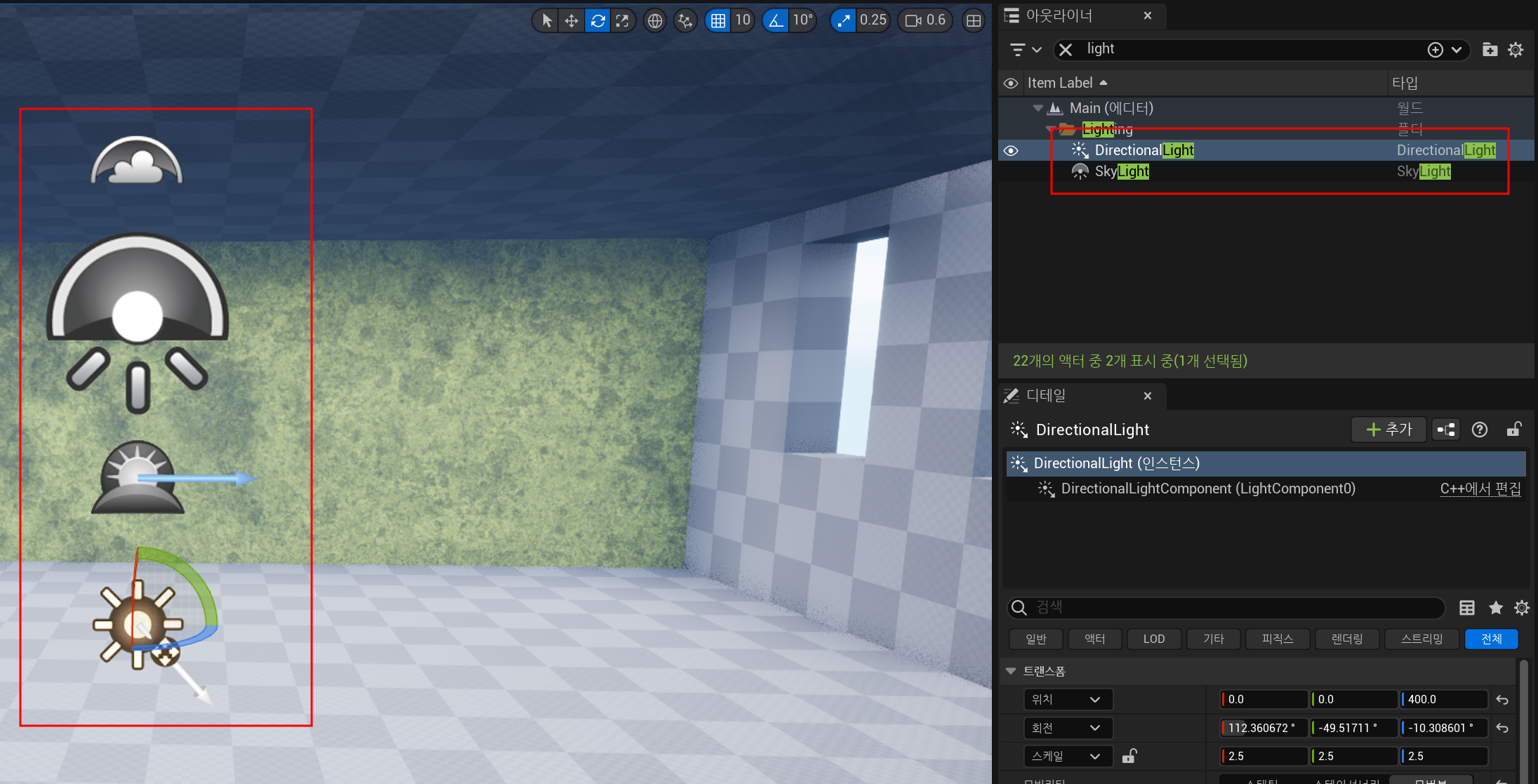Select the 피직스 filter tab
The image size is (1538, 784).
1277,639
